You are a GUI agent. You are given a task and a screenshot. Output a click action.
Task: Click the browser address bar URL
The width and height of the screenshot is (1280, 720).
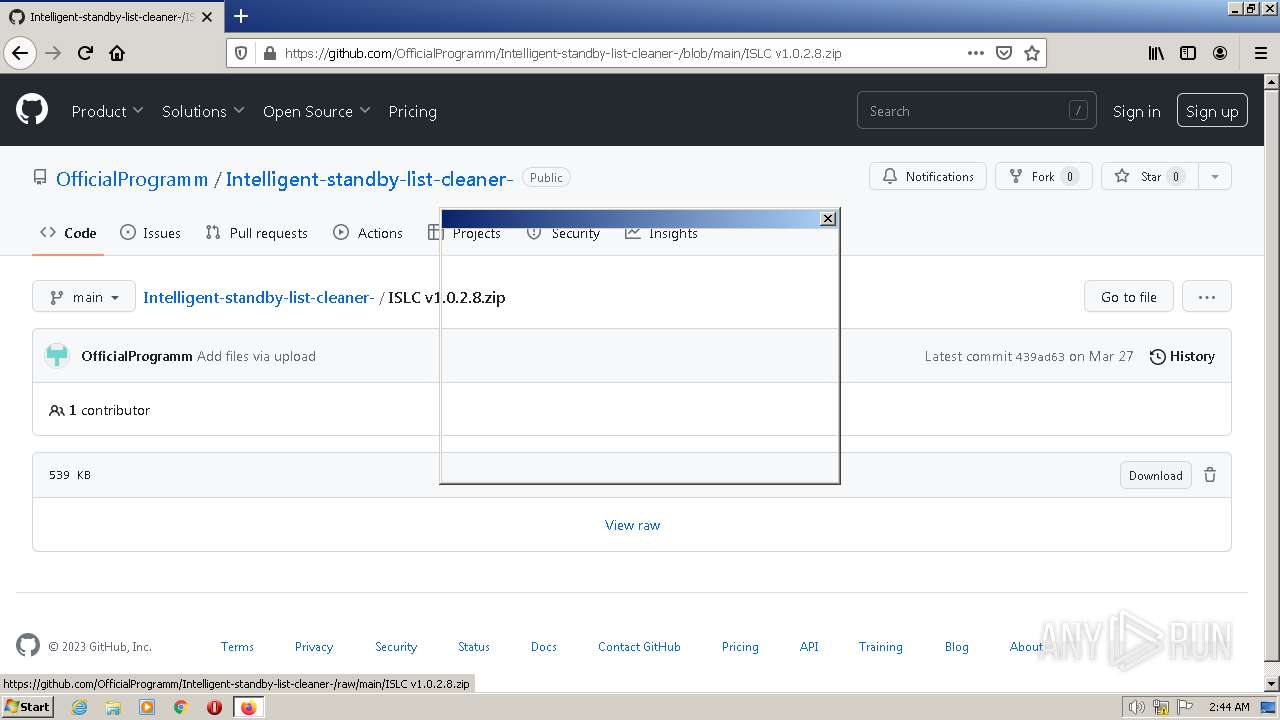[x=563, y=53]
